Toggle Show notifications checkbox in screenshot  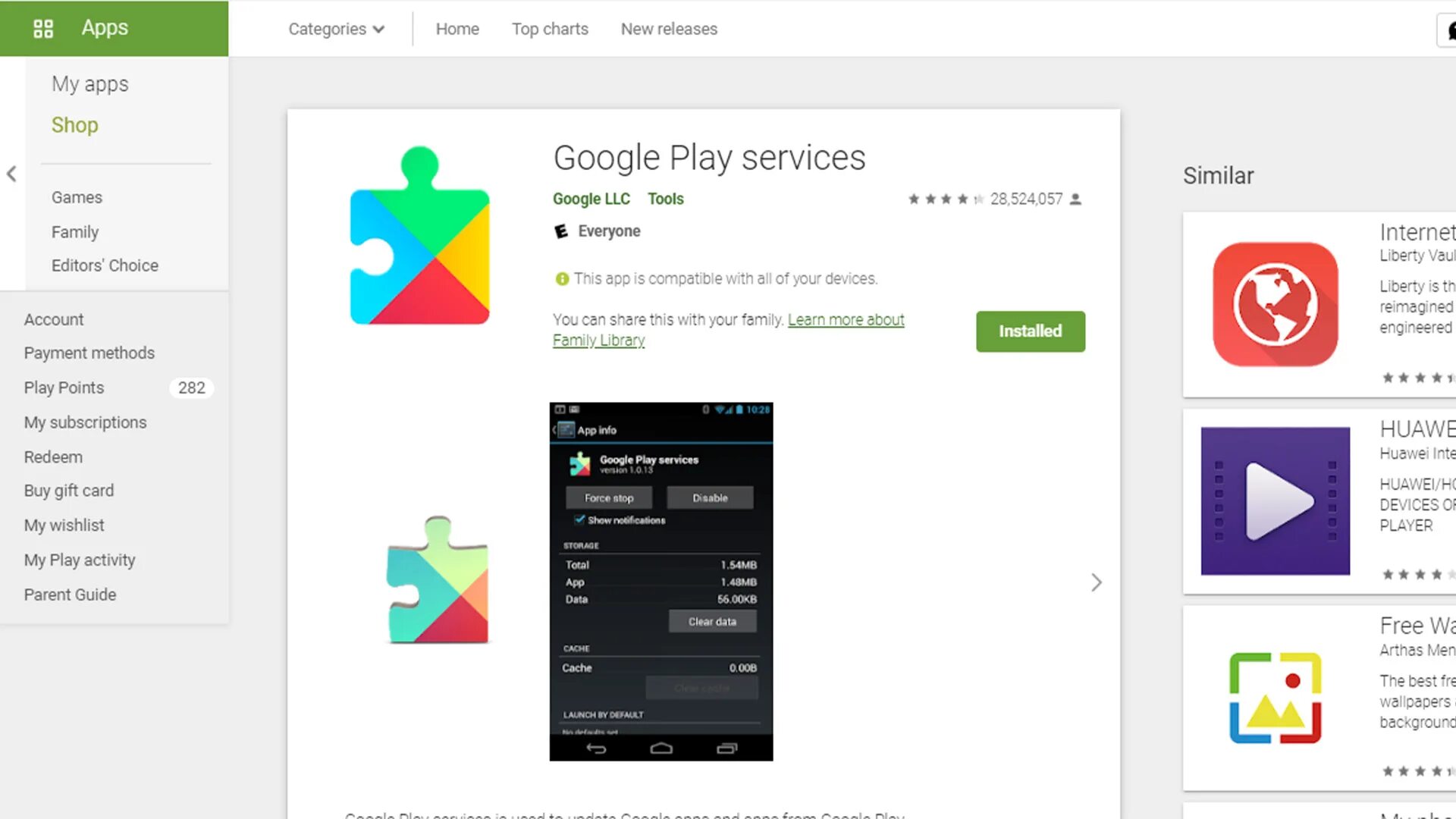click(x=579, y=519)
